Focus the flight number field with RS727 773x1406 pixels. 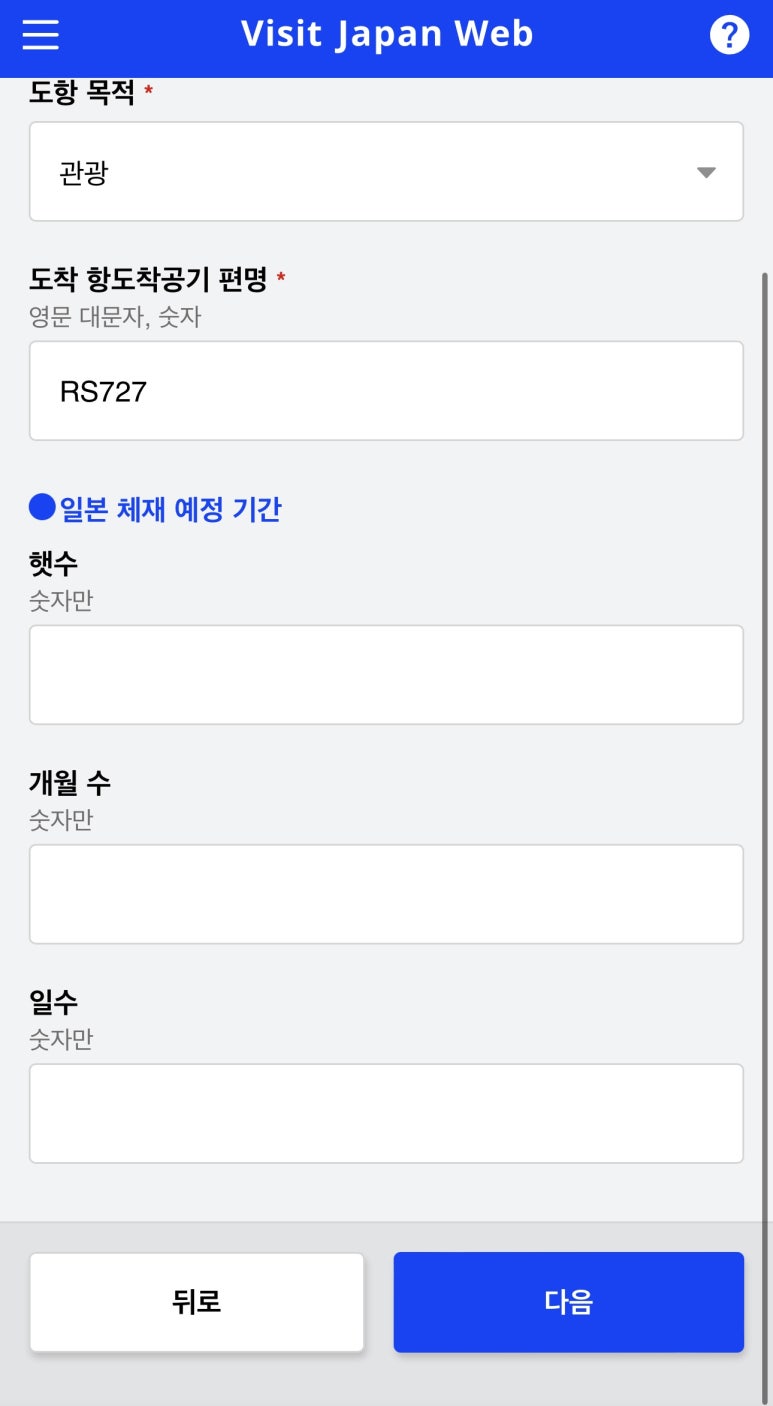click(x=386, y=391)
